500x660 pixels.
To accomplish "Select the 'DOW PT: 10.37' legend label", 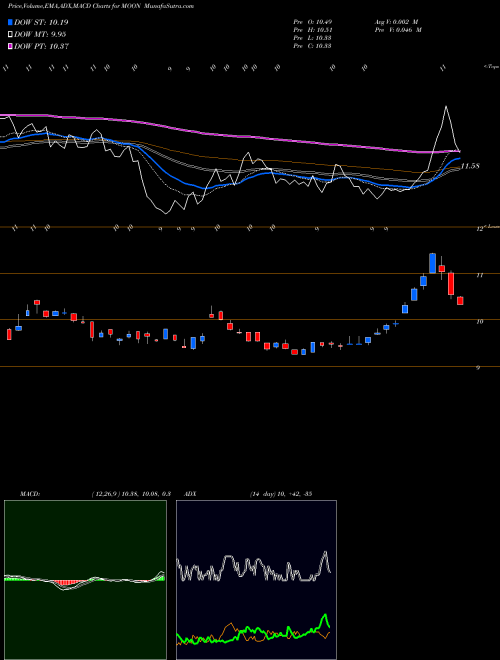I will tap(41, 46).
